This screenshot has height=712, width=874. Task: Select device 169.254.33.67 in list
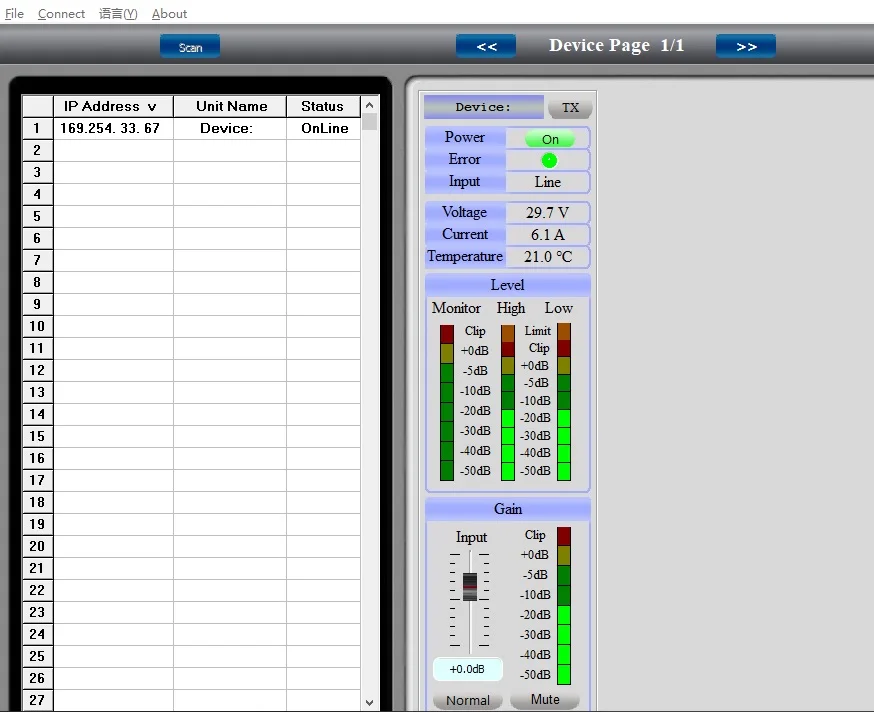coord(110,128)
